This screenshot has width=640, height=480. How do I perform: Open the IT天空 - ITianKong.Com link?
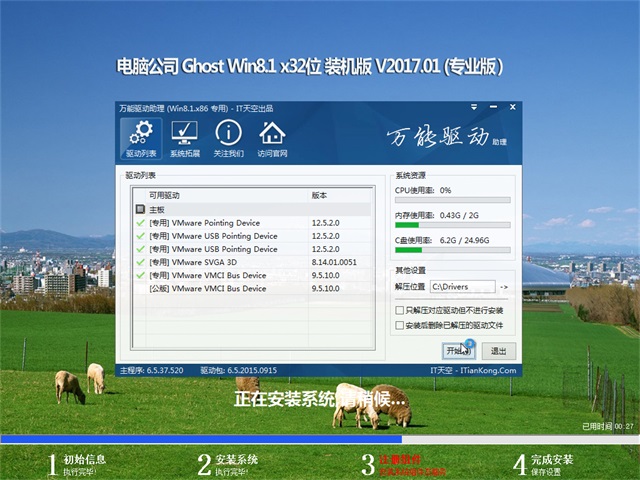point(473,370)
